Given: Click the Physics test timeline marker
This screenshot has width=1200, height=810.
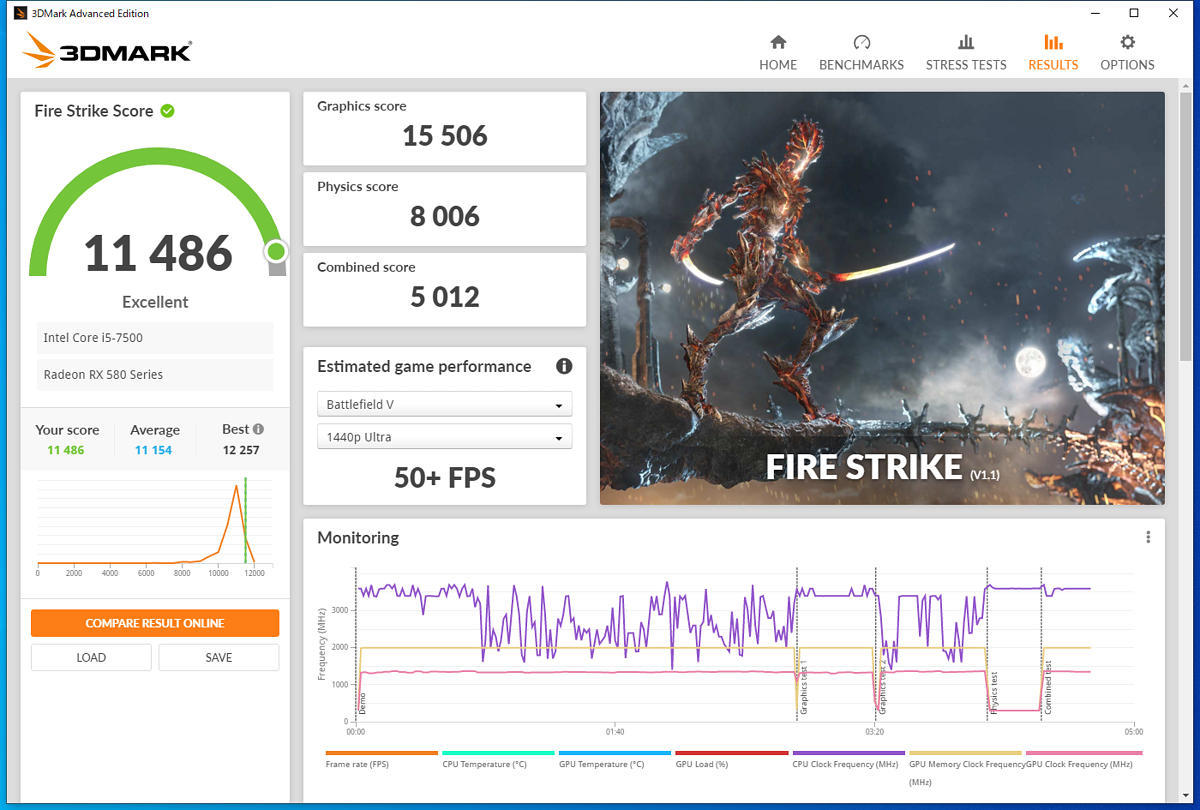Looking at the screenshot, I should 994,692.
